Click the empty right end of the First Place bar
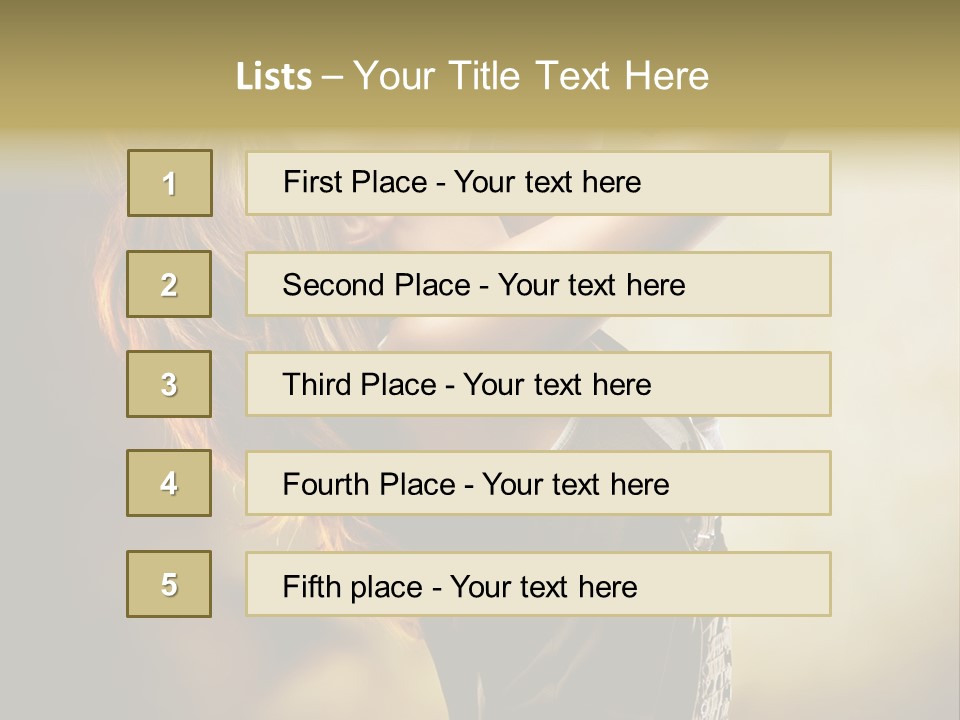960x720 pixels. [760, 183]
